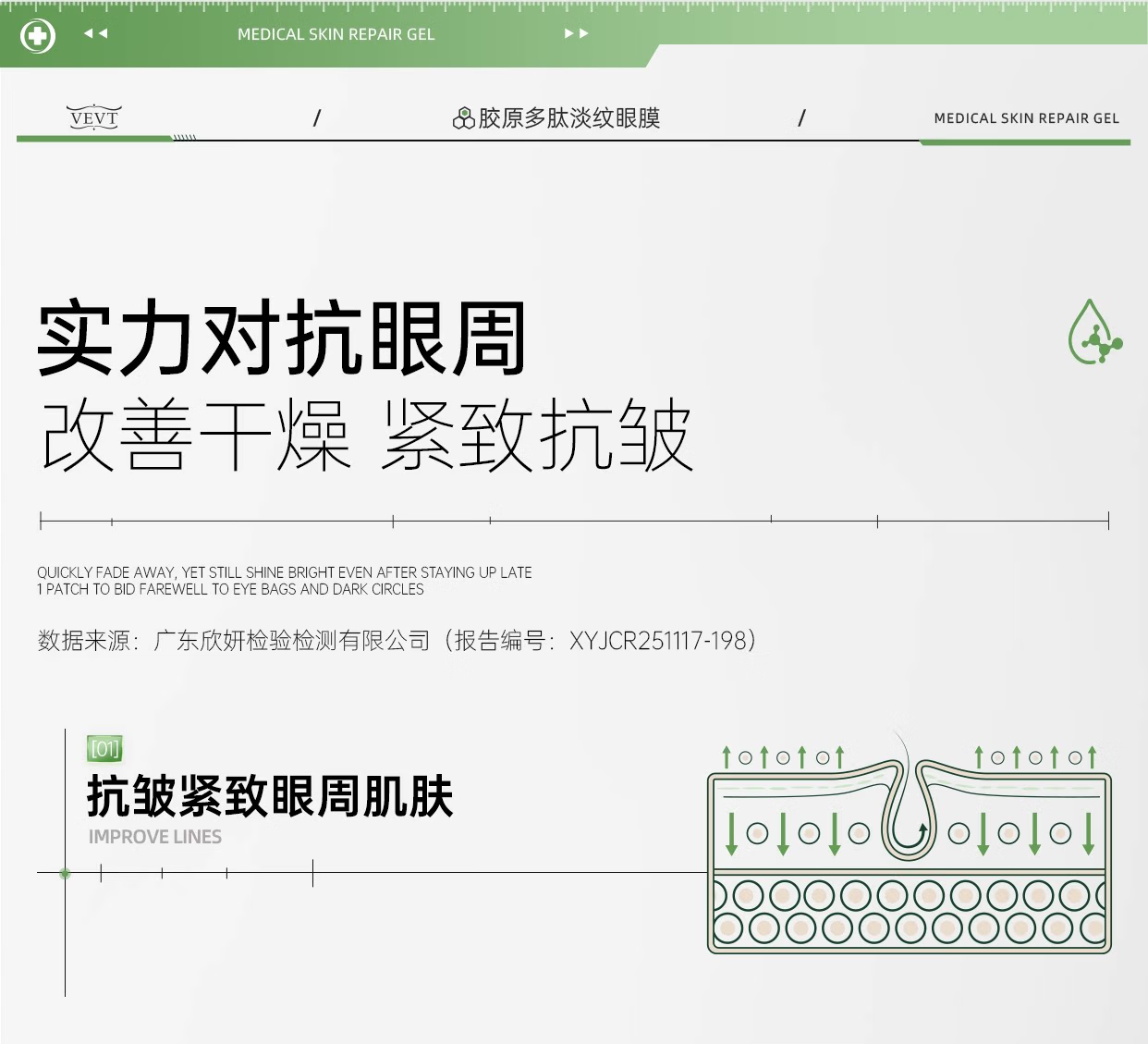This screenshot has width=1148, height=1044.
Task: Click the fat cell layer in skin diagram
Action: pyautogui.click(x=910, y=913)
